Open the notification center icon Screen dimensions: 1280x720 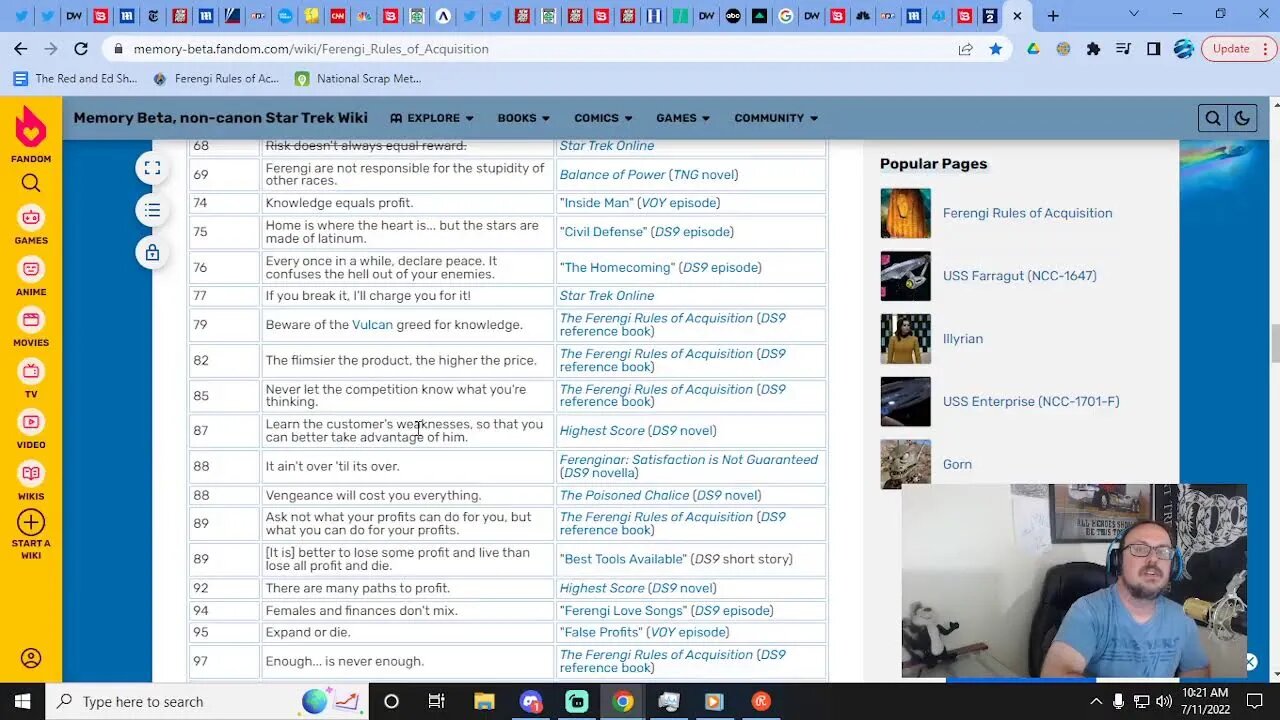[1255, 701]
